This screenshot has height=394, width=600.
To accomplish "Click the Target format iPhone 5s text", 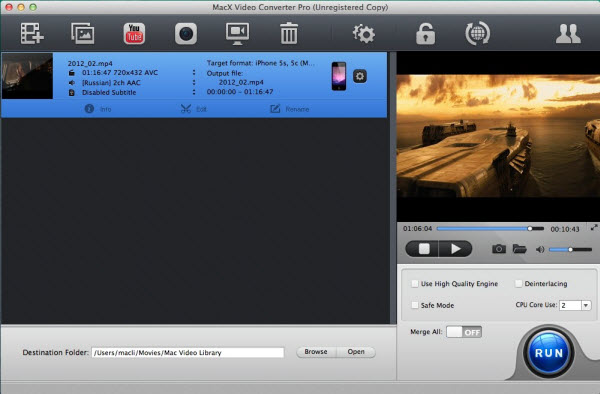I will (261, 63).
